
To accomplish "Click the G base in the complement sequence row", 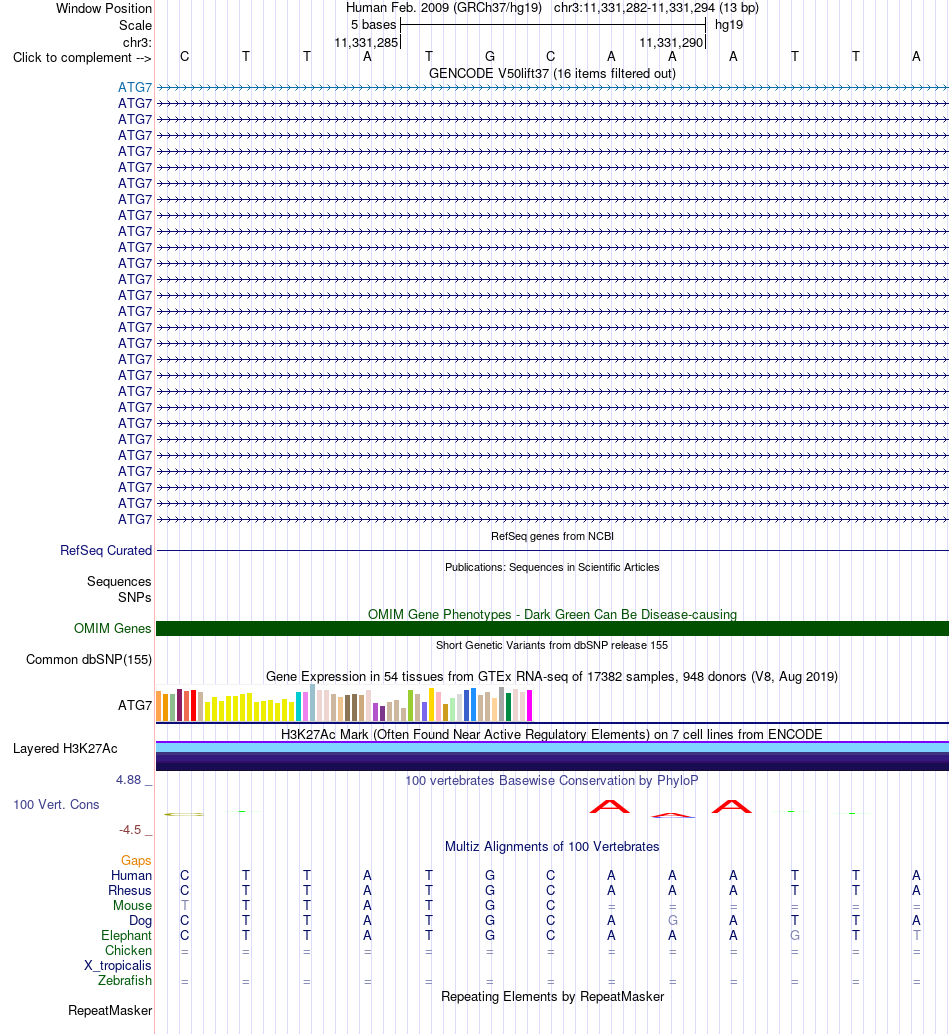I will point(490,57).
